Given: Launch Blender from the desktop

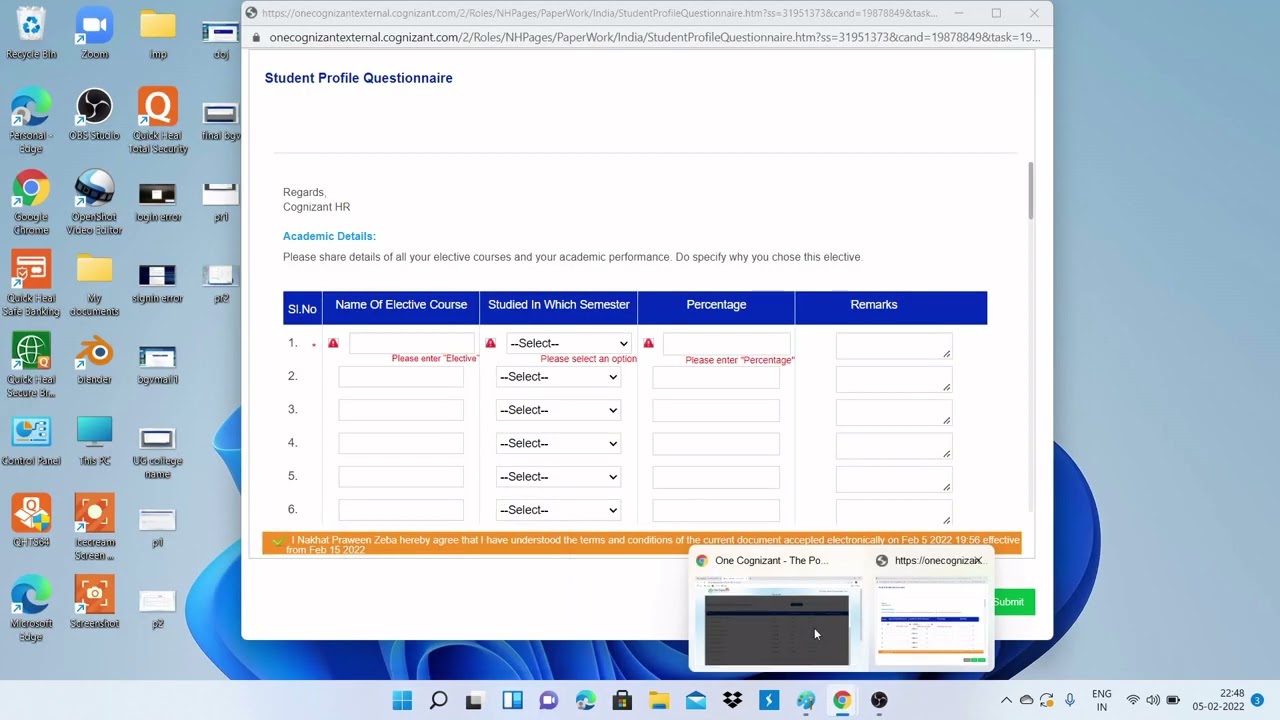Looking at the screenshot, I should pos(94,359).
